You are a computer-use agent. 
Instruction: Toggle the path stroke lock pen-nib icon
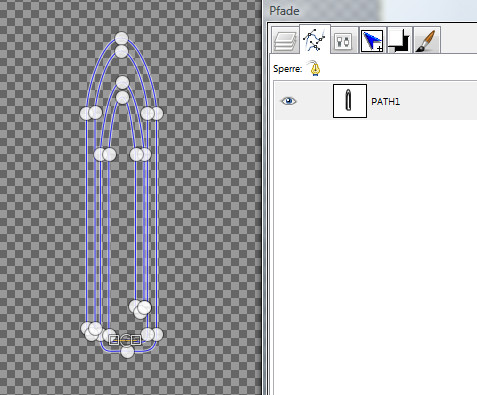315,68
